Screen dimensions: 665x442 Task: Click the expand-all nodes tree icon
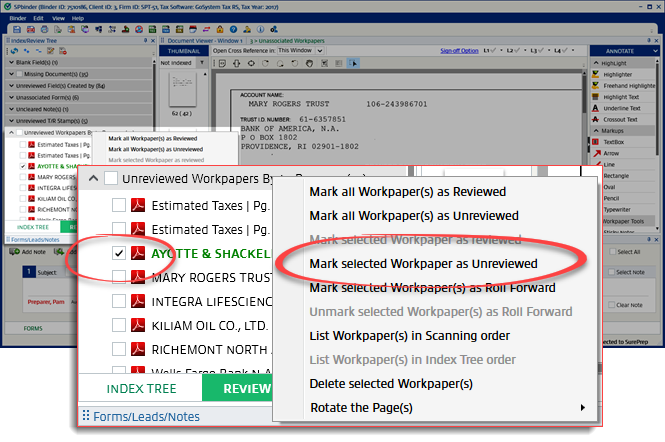click(x=26, y=51)
